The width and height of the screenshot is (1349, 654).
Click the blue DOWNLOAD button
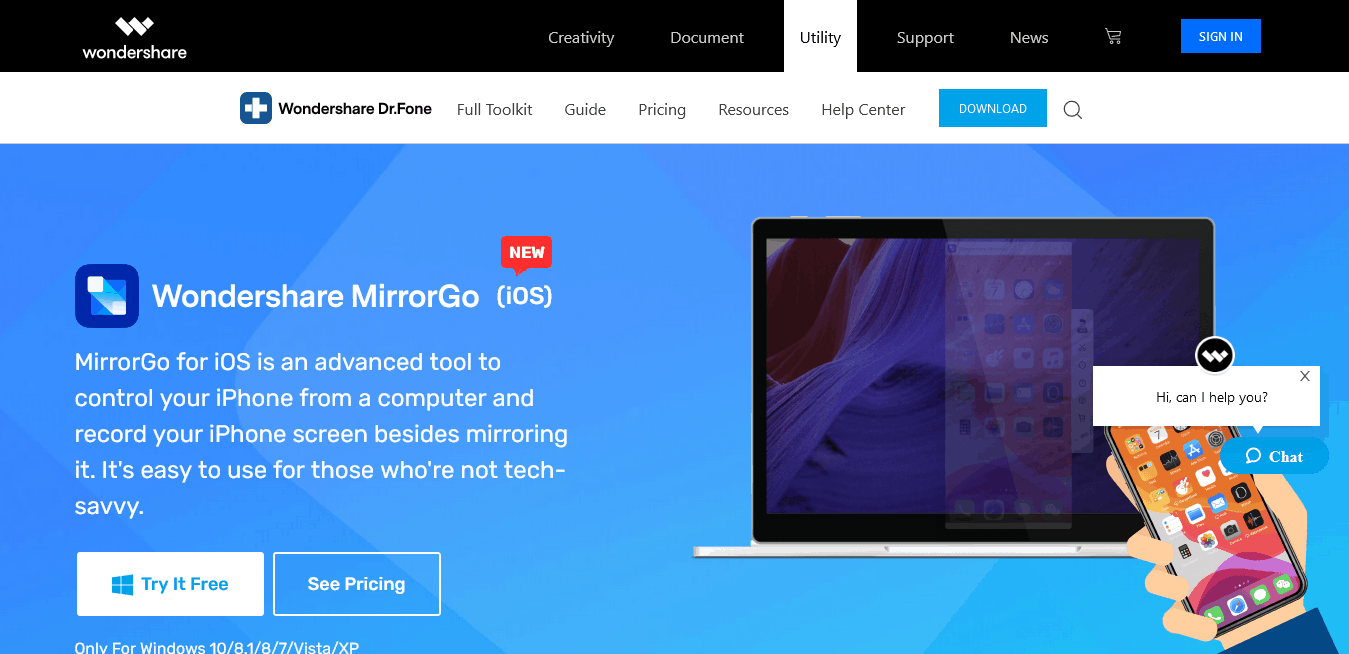tap(992, 109)
